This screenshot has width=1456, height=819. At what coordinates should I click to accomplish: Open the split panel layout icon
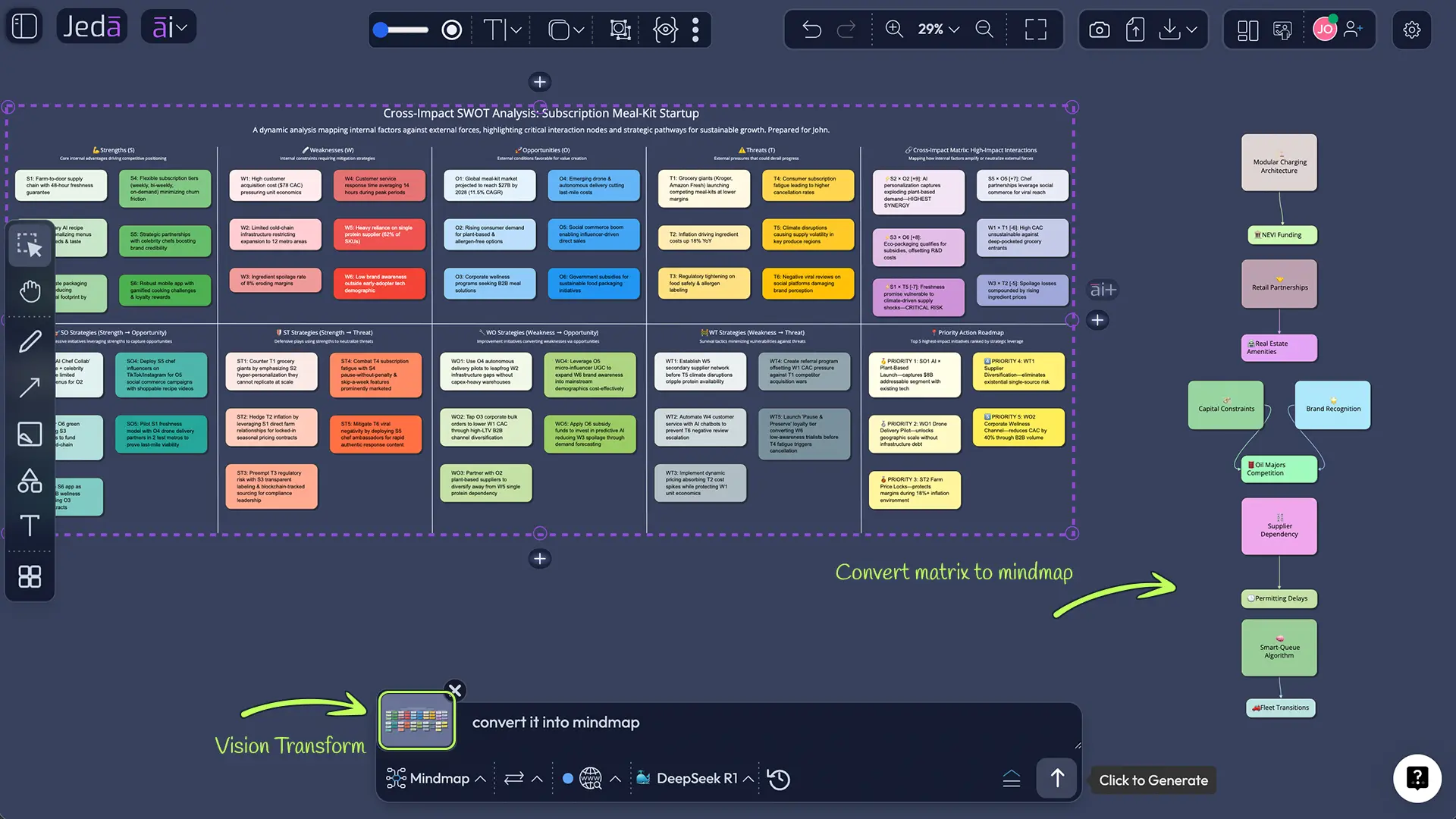(x=1247, y=30)
